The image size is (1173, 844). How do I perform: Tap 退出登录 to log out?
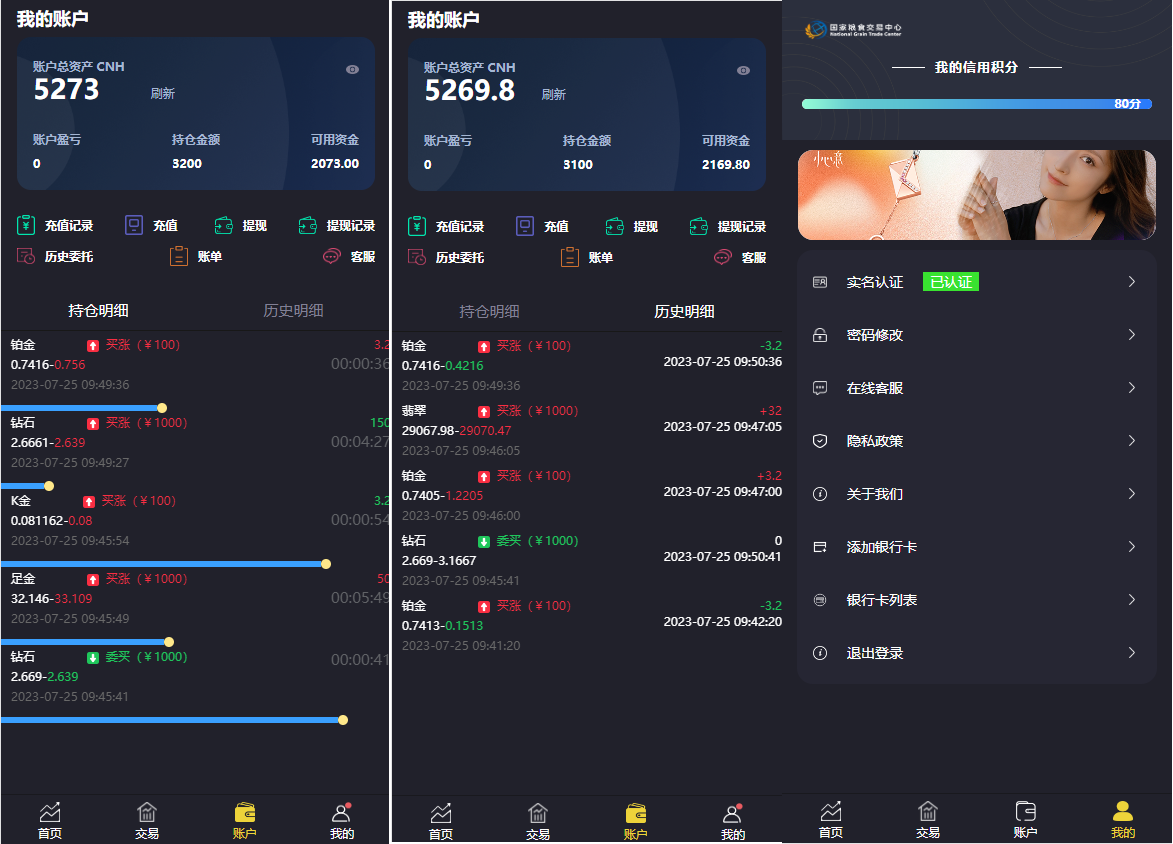[975, 652]
